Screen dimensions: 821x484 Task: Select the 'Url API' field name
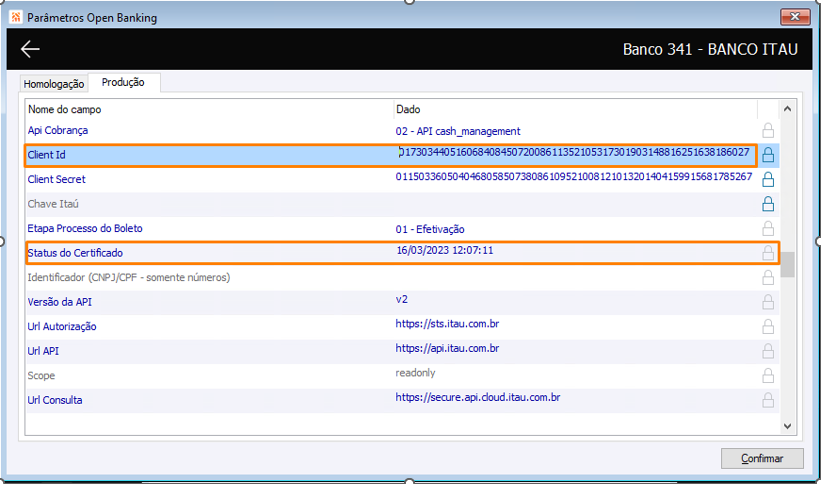tap(43, 351)
